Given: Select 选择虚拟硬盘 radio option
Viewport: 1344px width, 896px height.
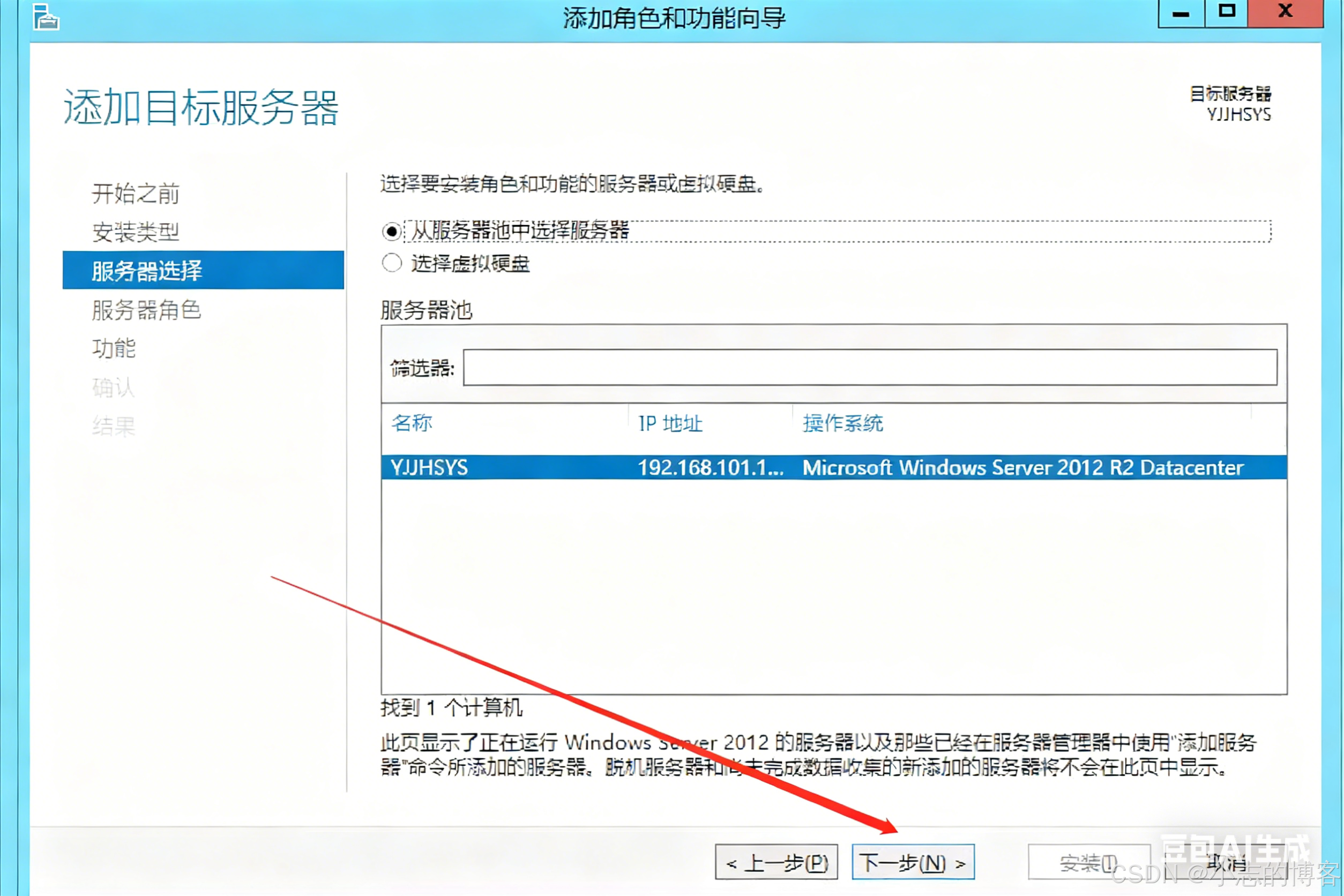Looking at the screenshot, I should 391,264.
